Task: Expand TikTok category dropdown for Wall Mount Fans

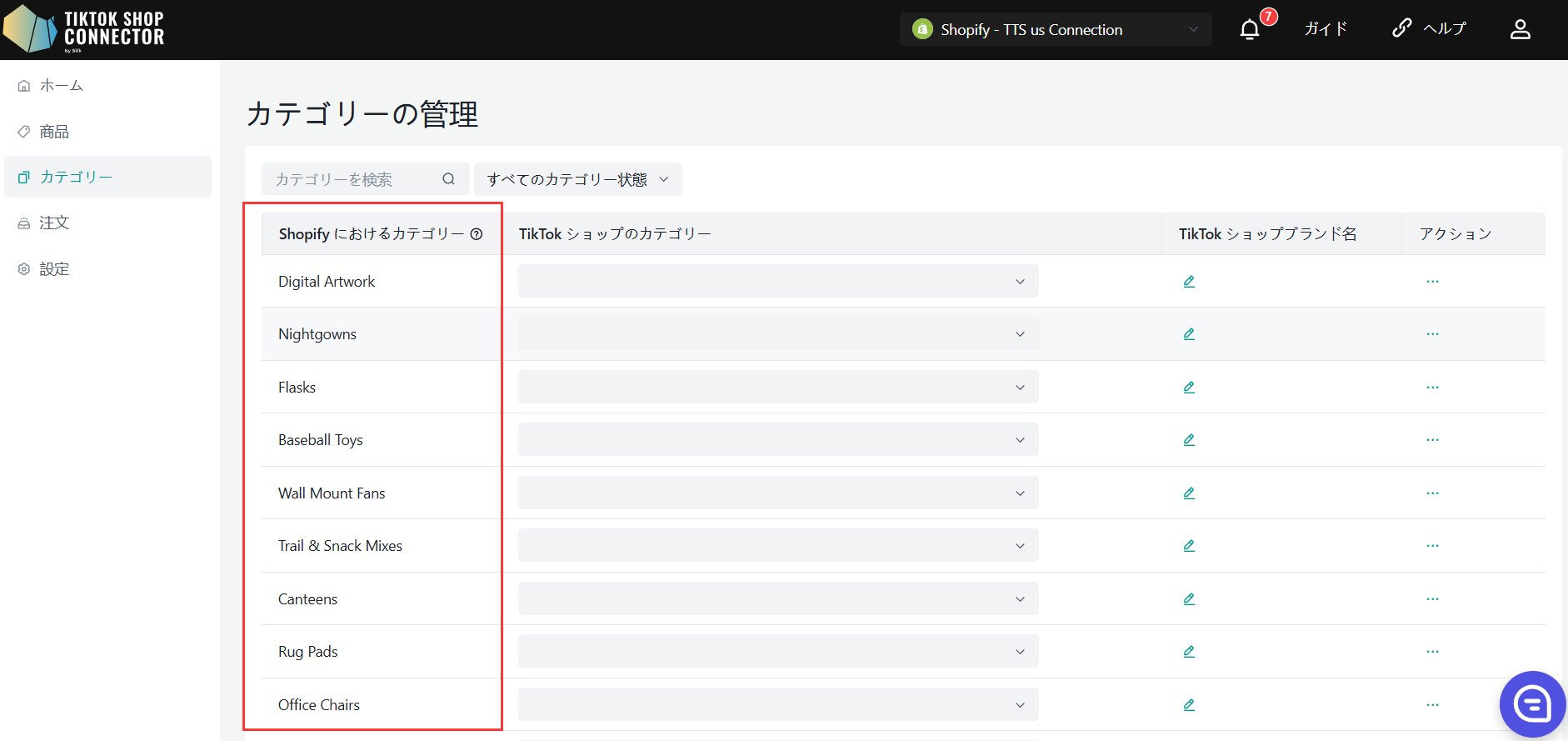Action: [x=778, y=493]
